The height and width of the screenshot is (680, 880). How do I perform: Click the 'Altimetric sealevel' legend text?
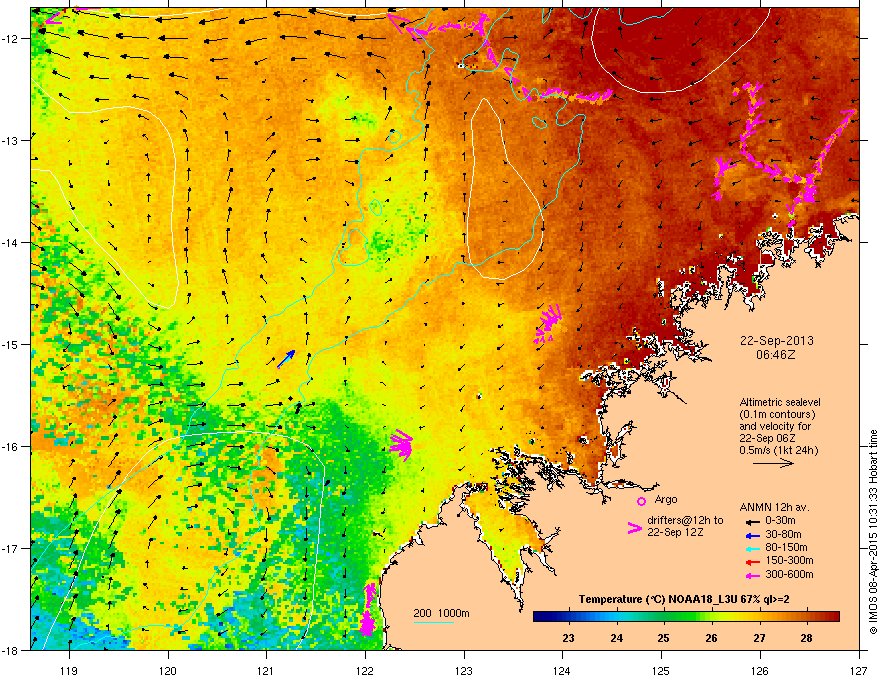[780, 402]
